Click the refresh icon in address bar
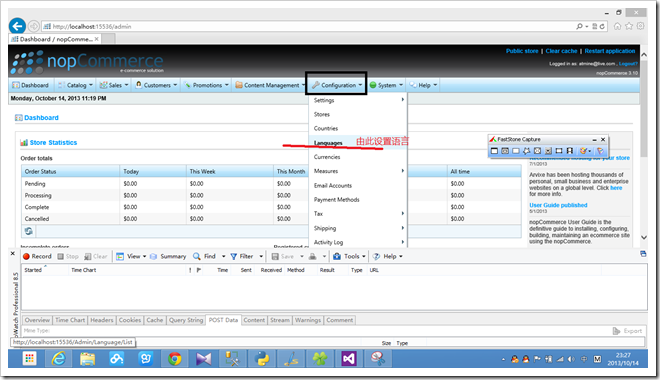The image size is (660, 380). (x=602, y=26)
